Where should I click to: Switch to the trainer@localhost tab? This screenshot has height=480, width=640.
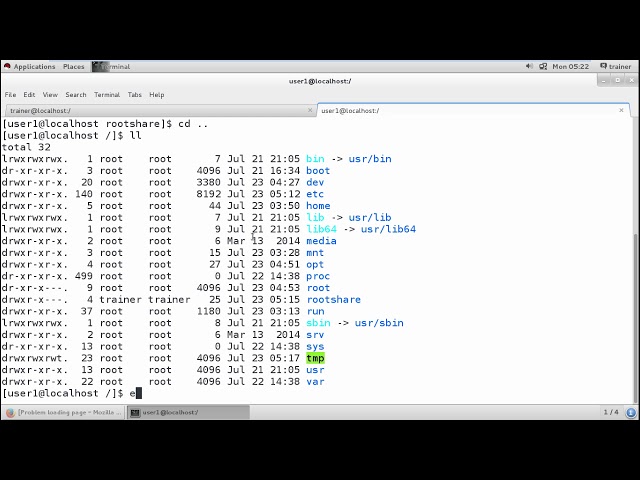159,111
